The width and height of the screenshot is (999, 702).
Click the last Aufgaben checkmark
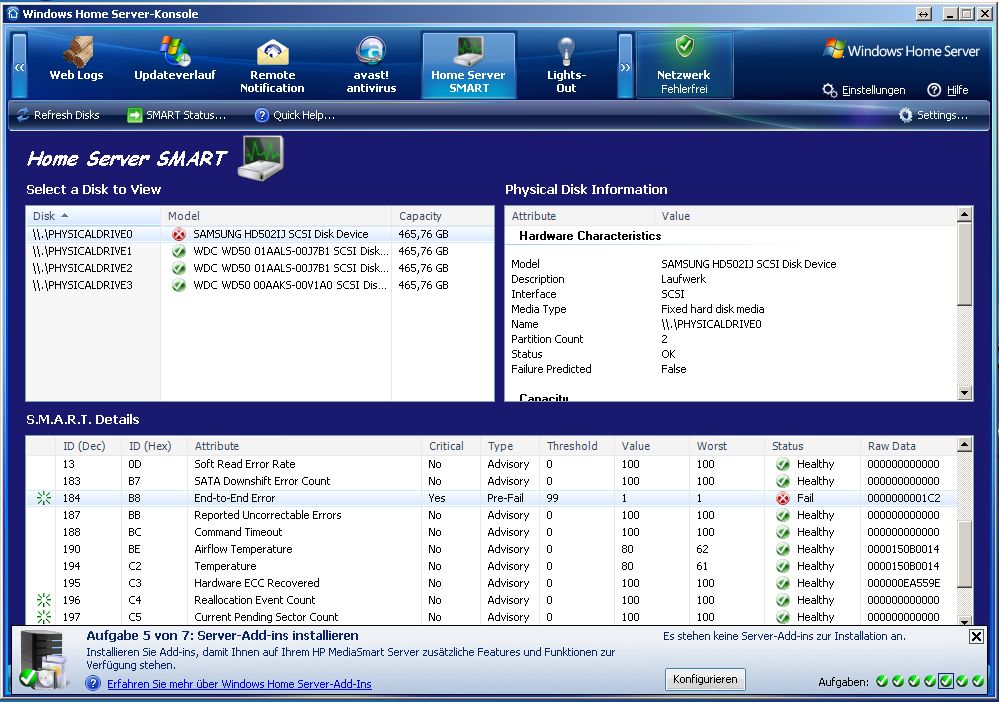(977, 682)
